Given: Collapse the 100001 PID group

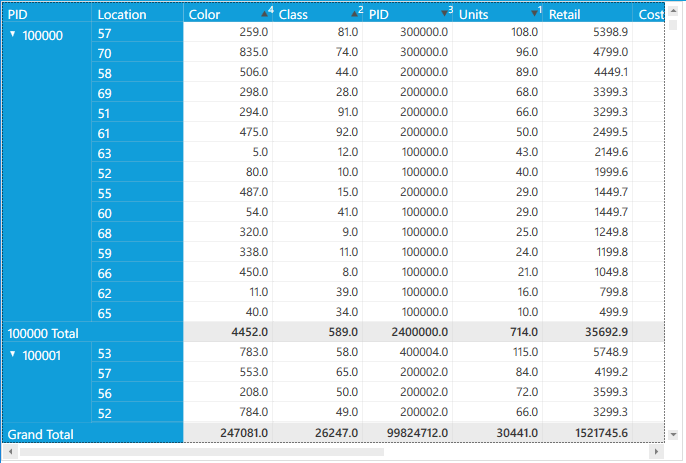Looking at the screenshot, I should click(12, 354).
